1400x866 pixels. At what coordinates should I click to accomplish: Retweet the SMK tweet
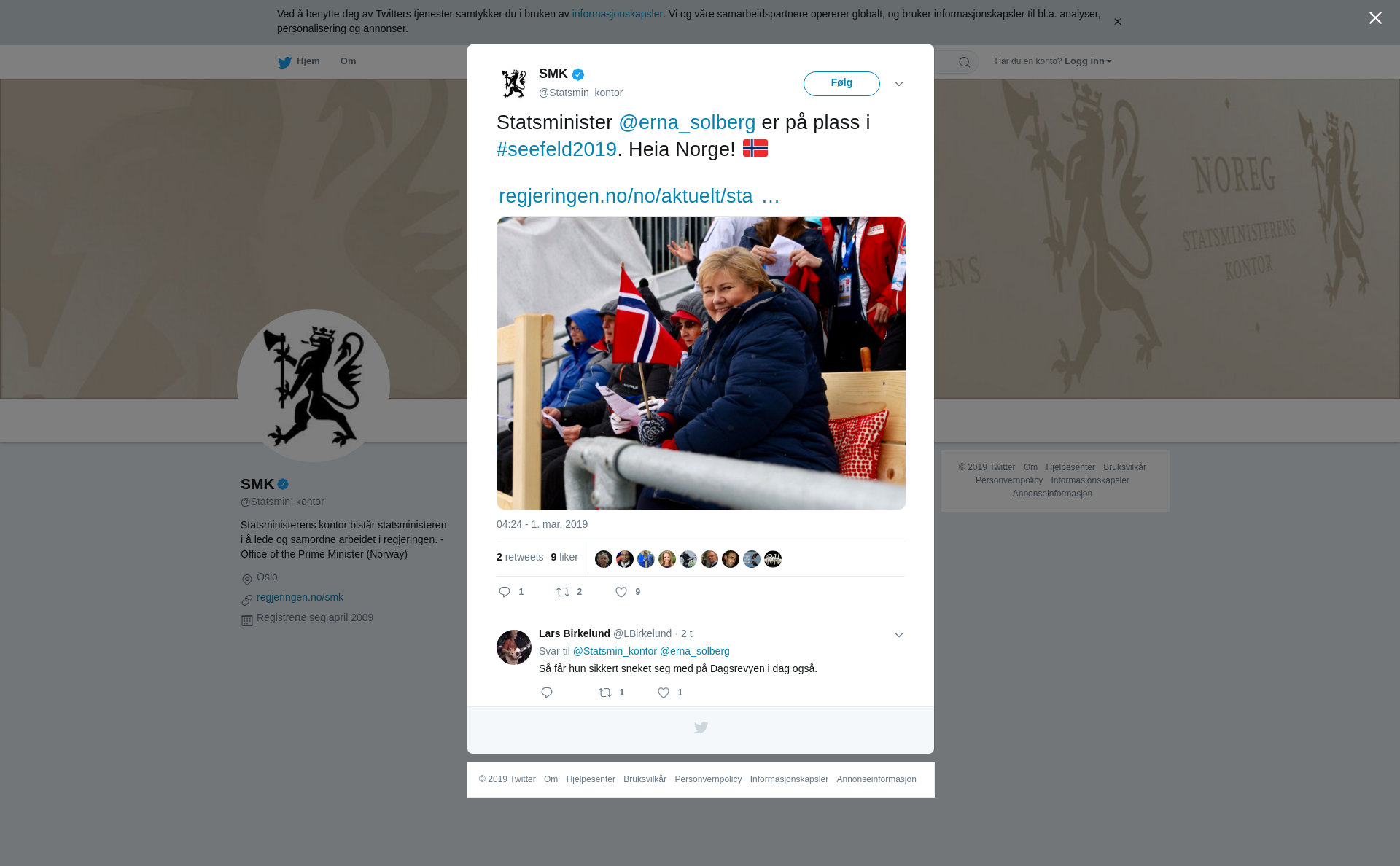563,592
